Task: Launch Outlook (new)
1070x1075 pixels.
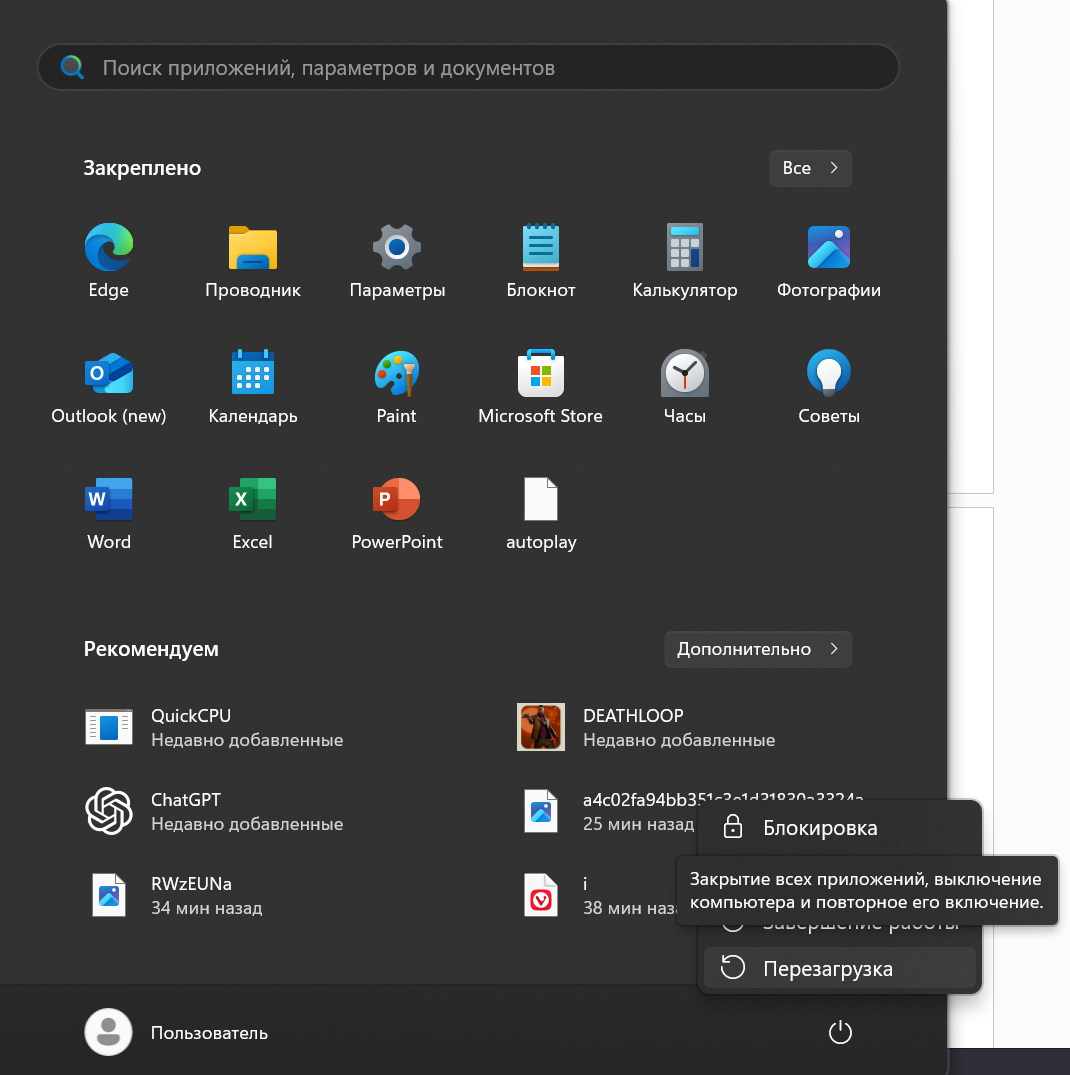Action: click(108, 387)
